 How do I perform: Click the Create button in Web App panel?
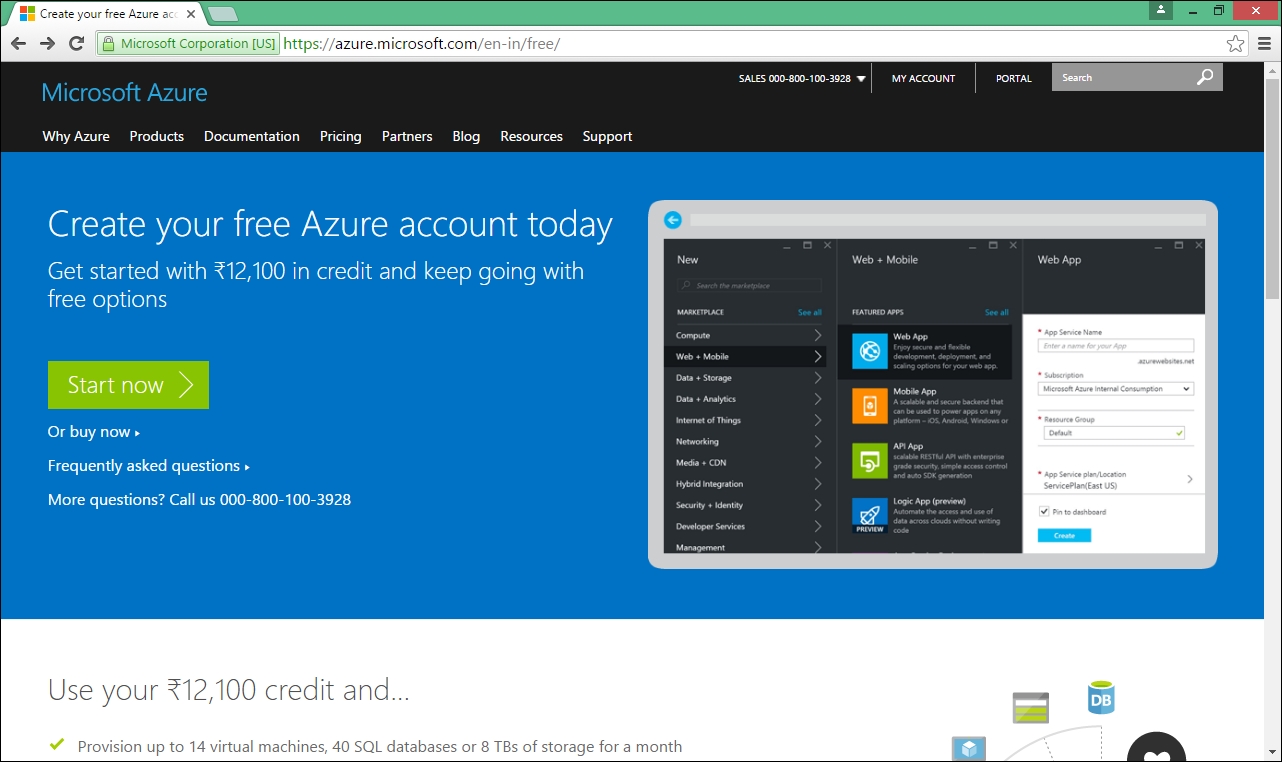click(1064, 536)
